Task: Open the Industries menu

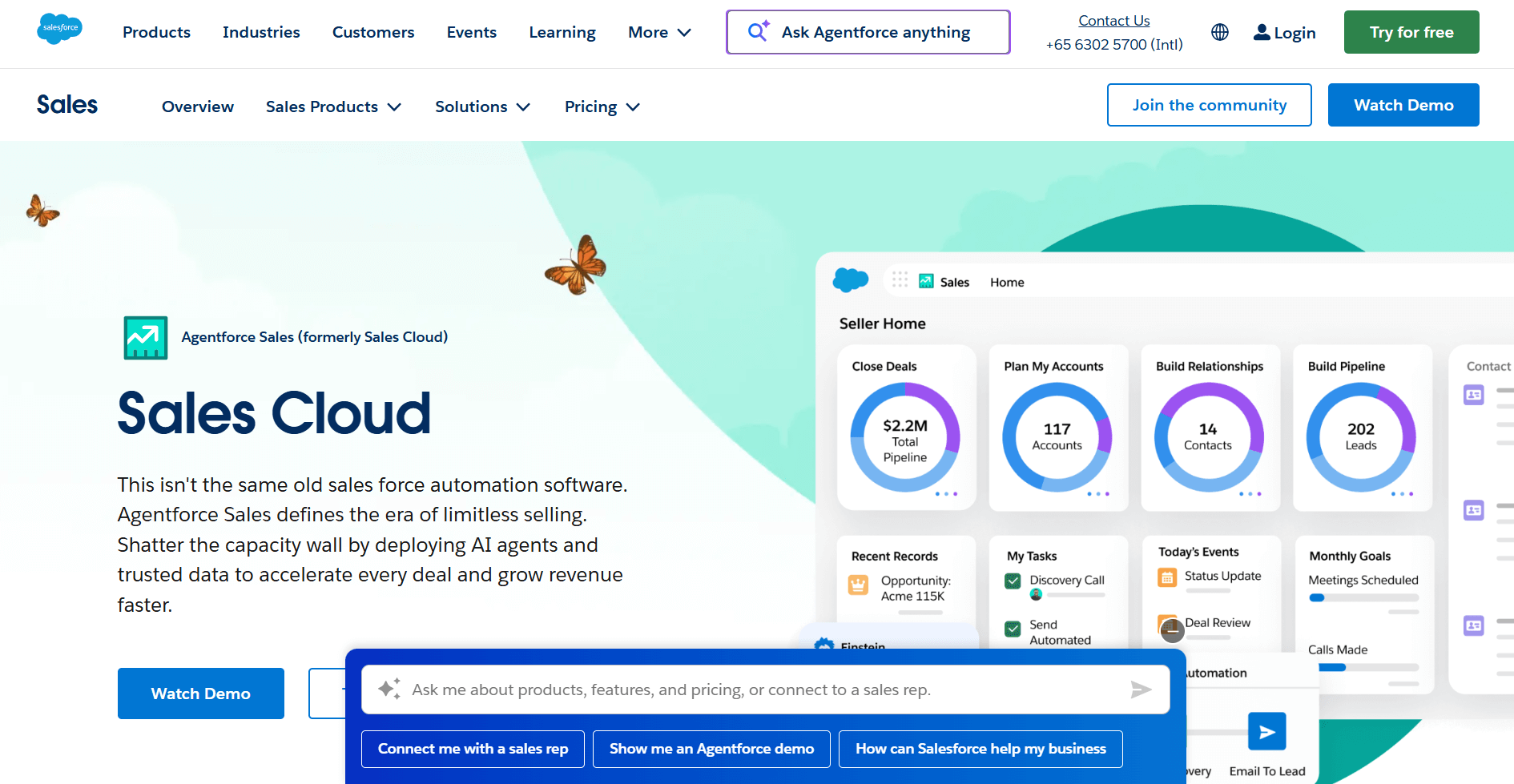Action: click(261, 32)
